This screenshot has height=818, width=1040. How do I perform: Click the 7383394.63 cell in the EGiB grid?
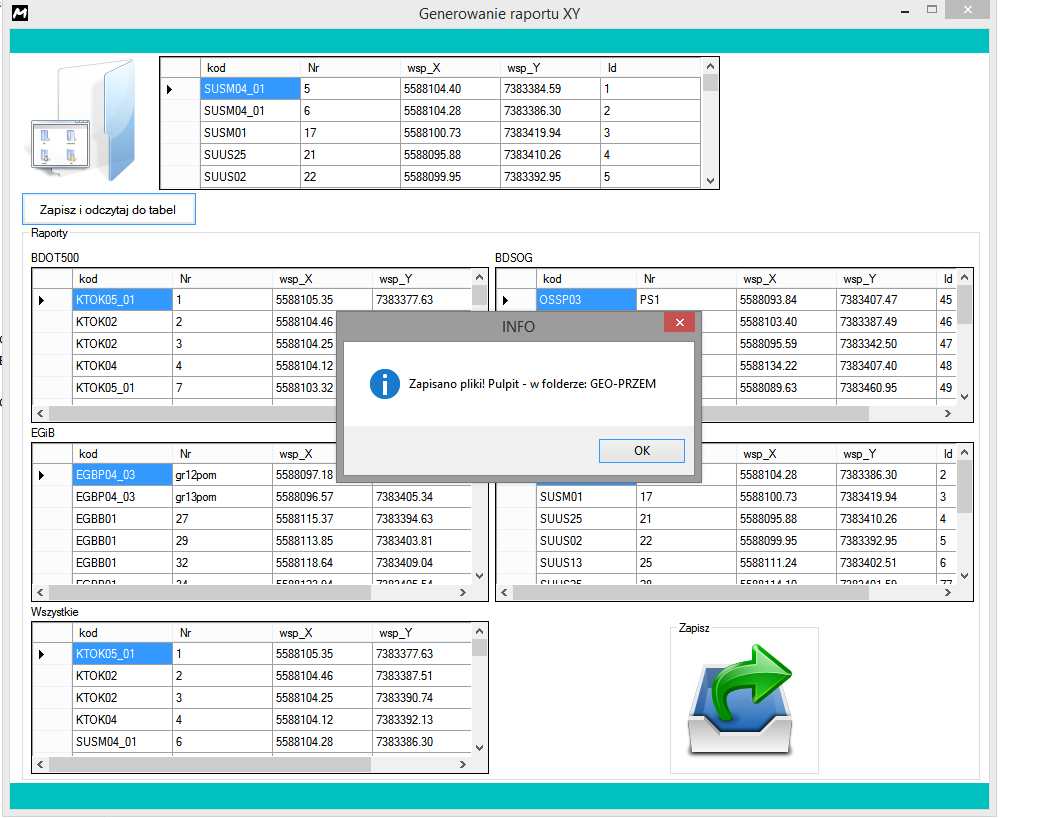coord(422,519)
